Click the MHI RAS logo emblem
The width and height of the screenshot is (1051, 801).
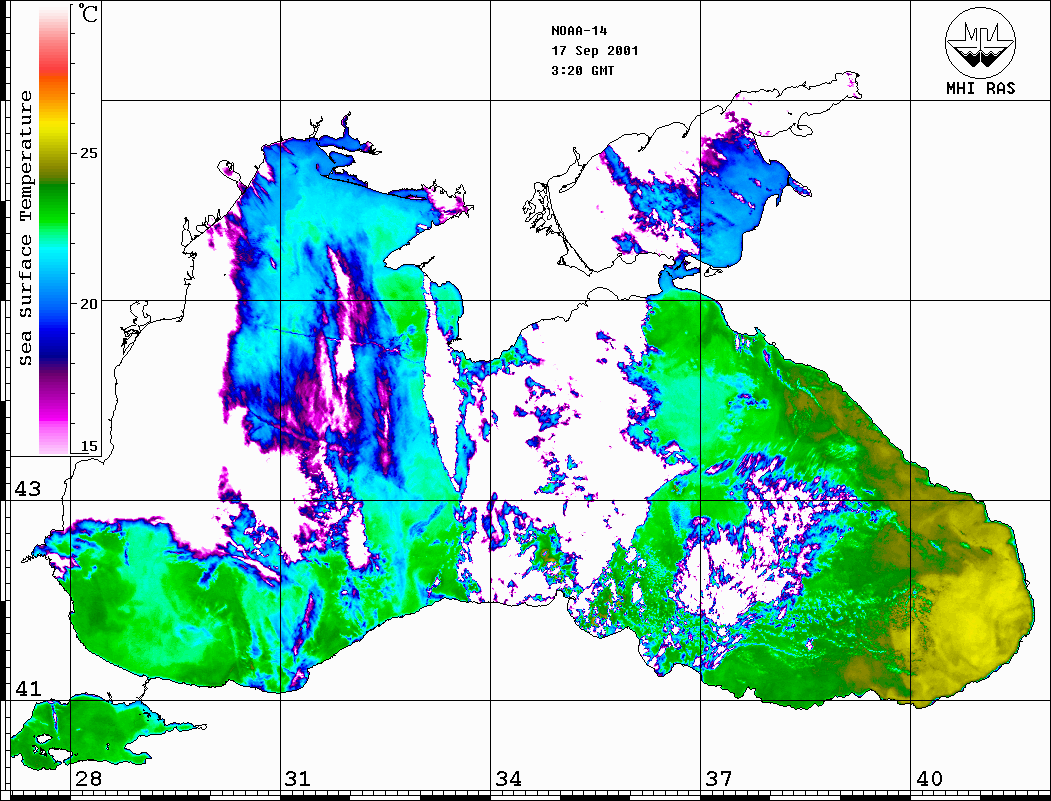pyautogui.click(x=980, y=42)
